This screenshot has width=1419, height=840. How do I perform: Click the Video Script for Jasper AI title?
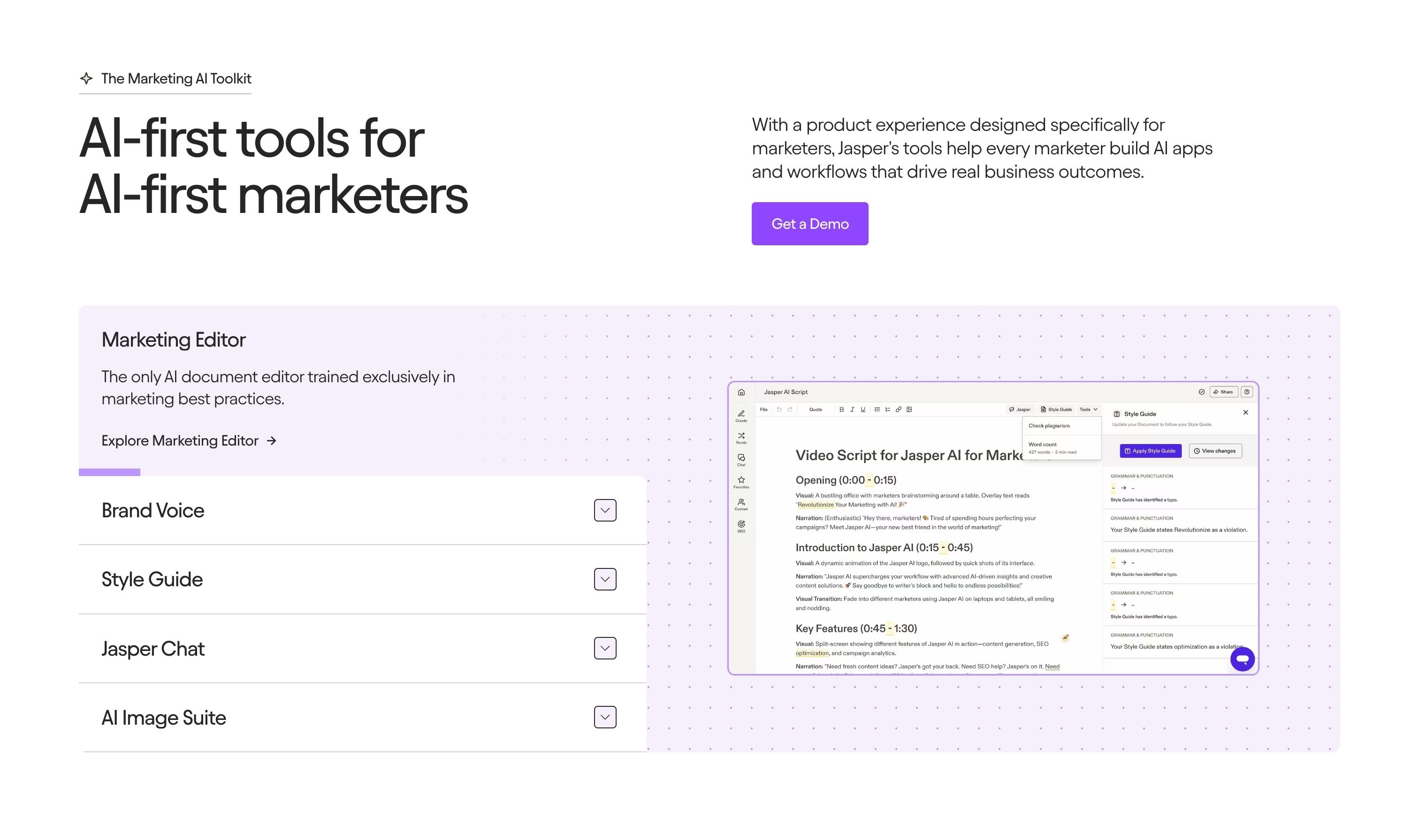909,455
